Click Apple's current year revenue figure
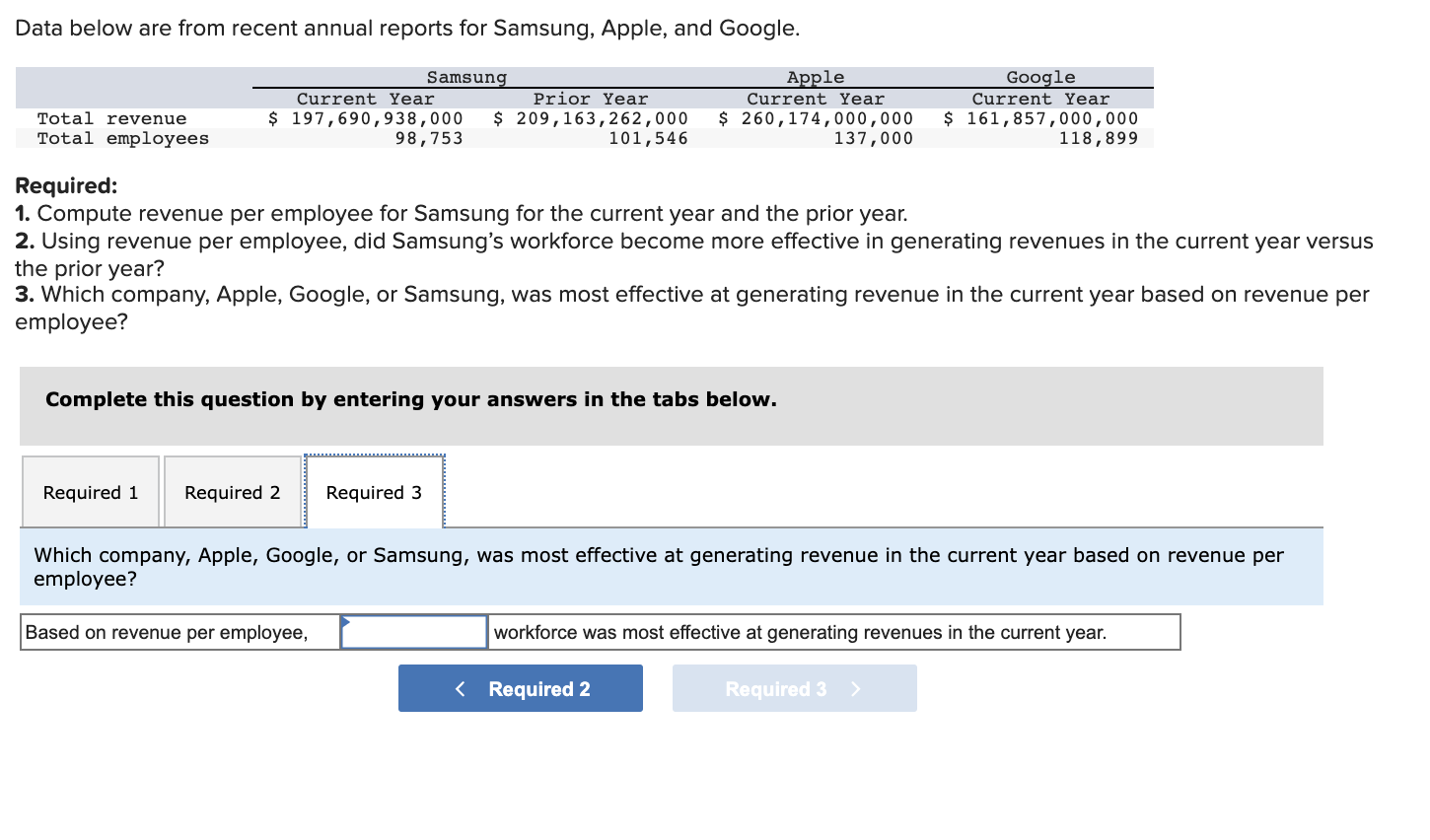The image size is (1430, 840). 817,117
